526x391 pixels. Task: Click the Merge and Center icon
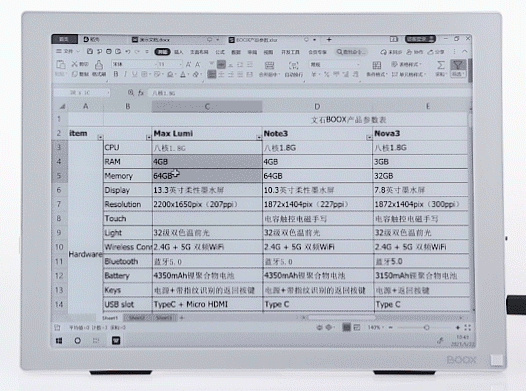(269, 65)
